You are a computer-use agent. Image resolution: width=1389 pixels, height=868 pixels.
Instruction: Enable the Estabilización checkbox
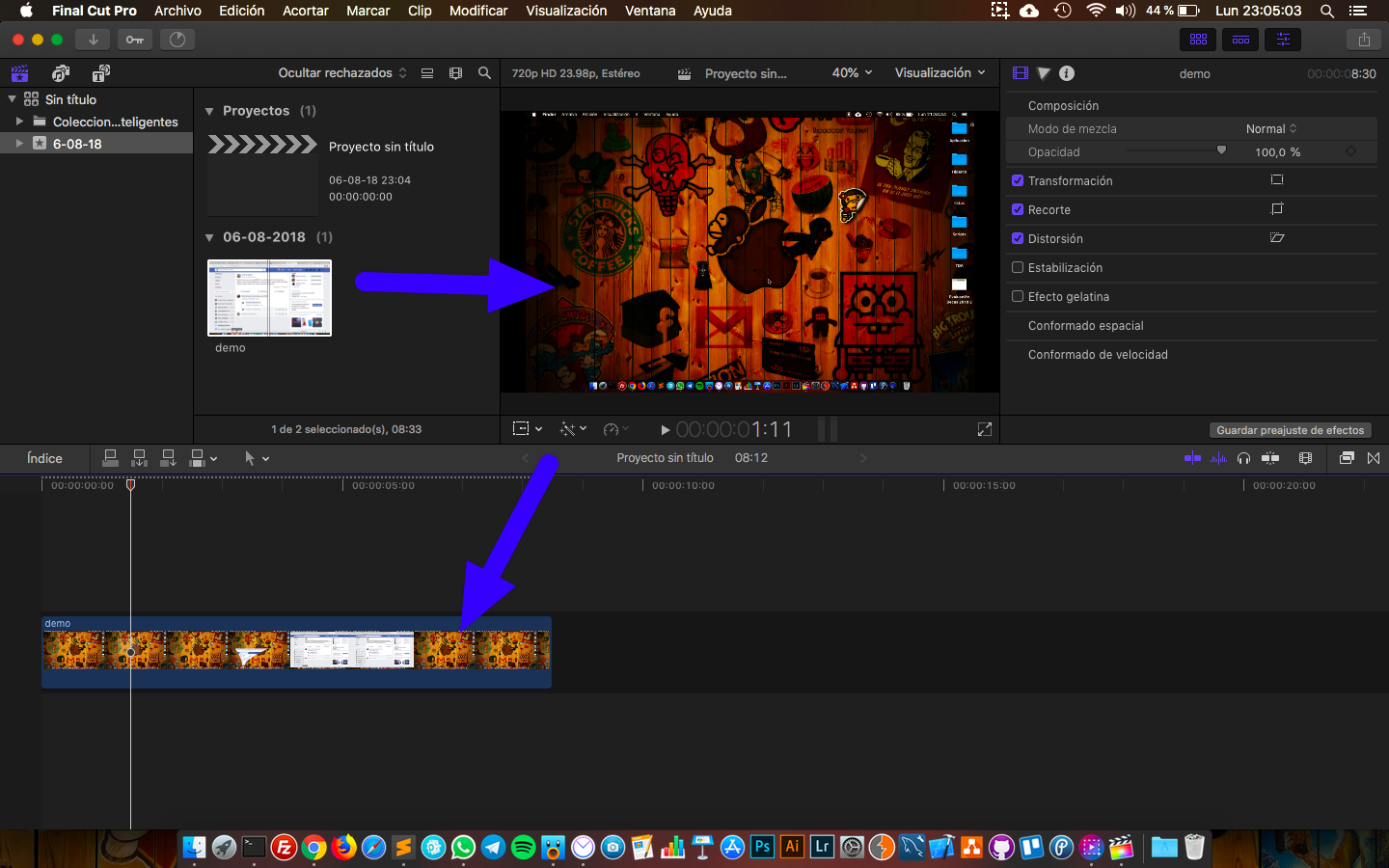click(1018, 268)
